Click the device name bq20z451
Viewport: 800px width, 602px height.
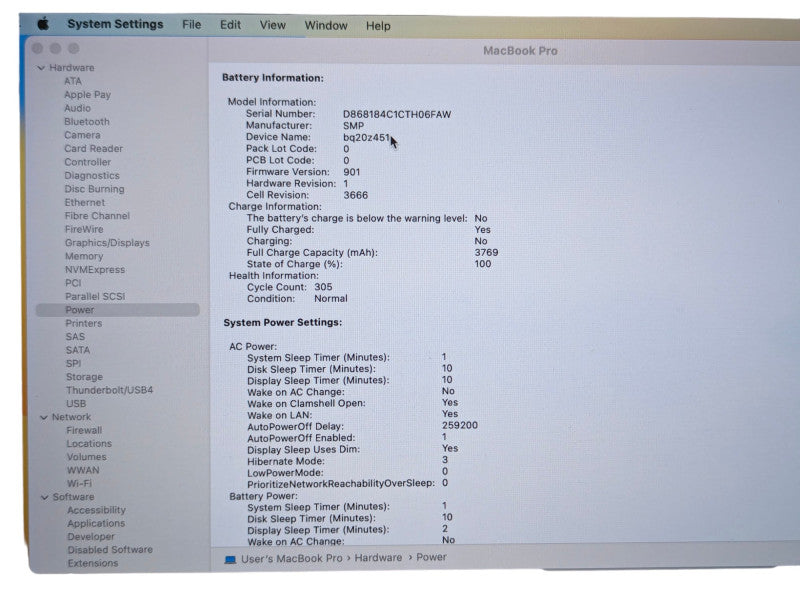[x=366, y=137]
